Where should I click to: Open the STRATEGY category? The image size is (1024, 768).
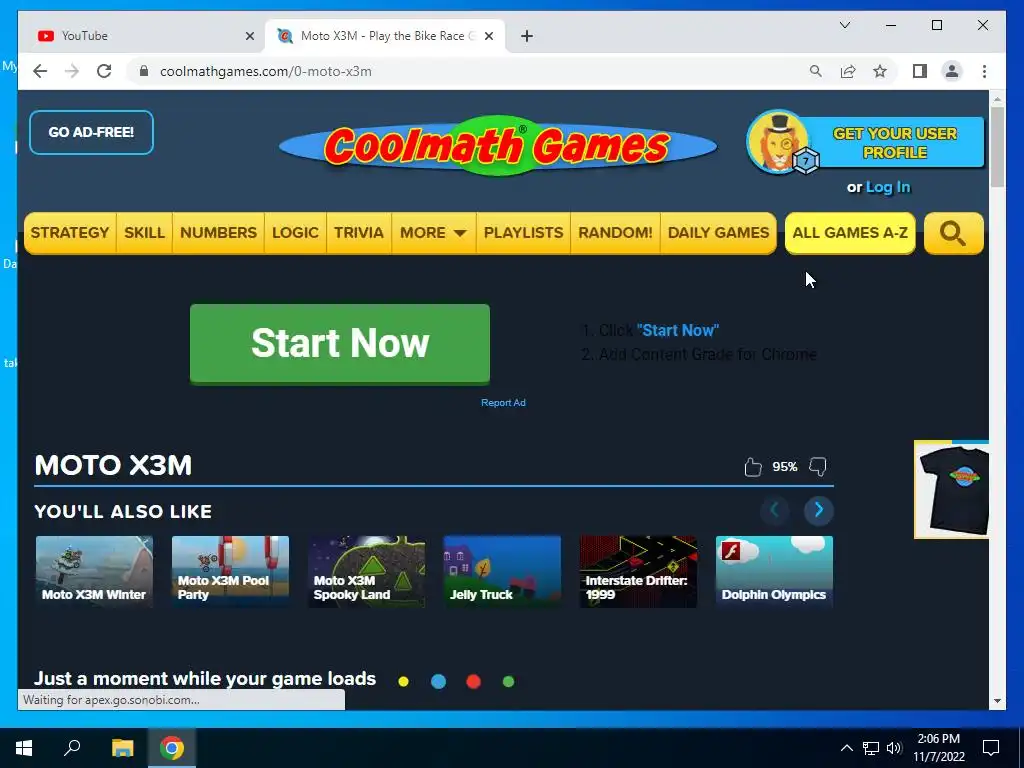(70, 233)
